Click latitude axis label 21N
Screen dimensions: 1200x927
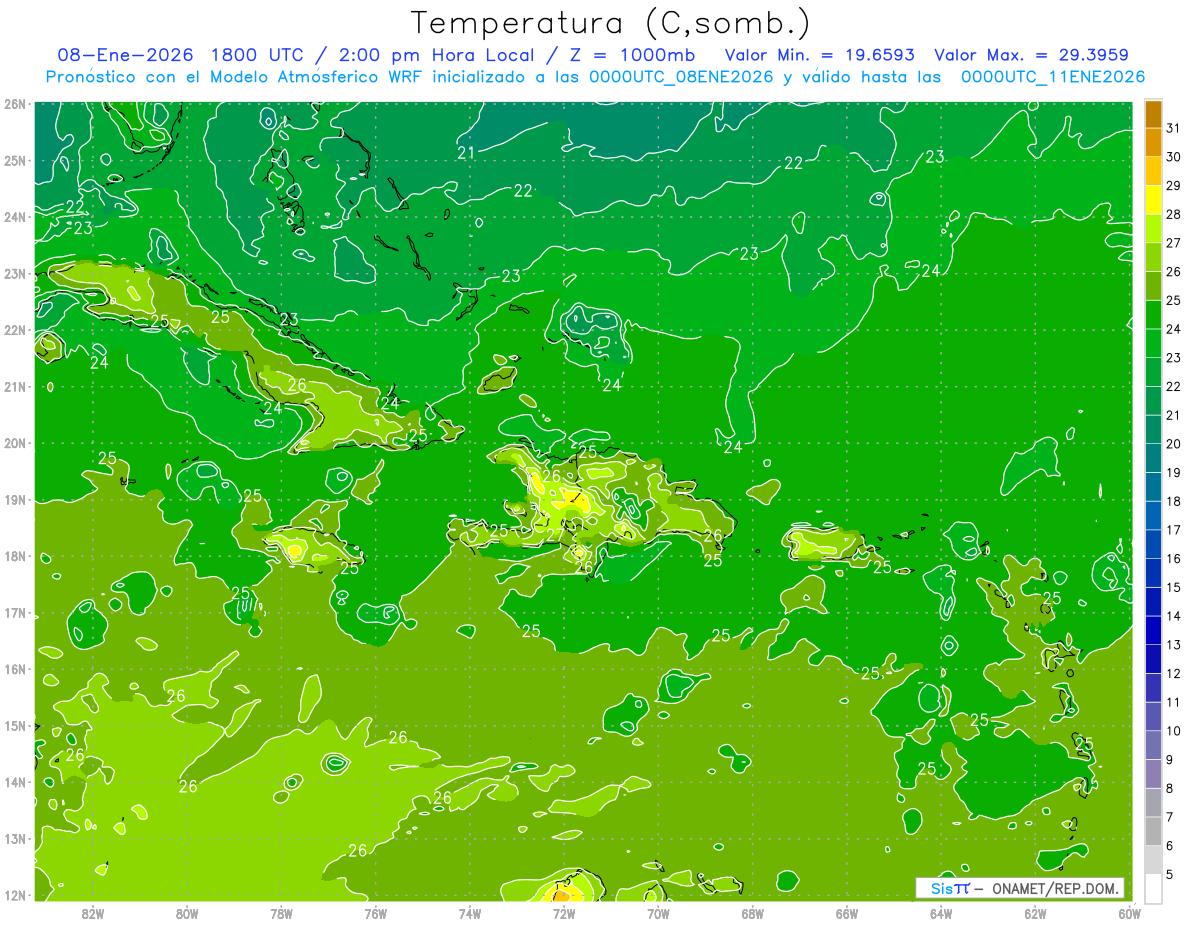(x=14, y=387)
